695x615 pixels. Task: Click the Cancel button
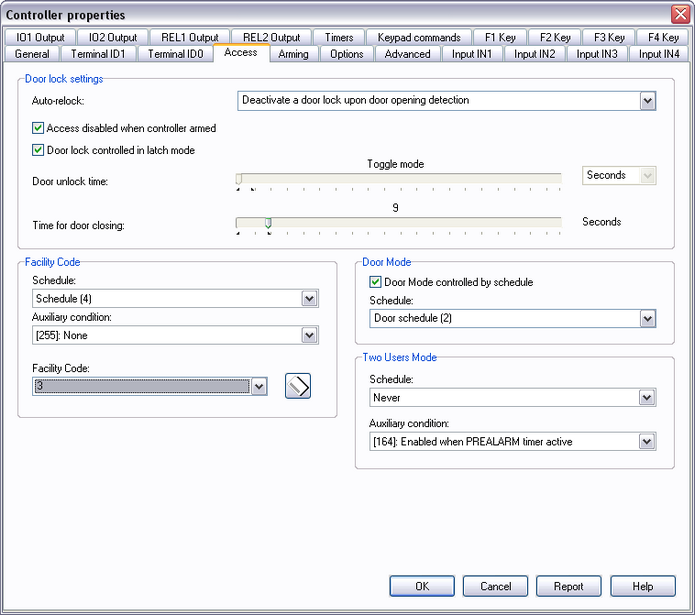click(x=495, y=587)
